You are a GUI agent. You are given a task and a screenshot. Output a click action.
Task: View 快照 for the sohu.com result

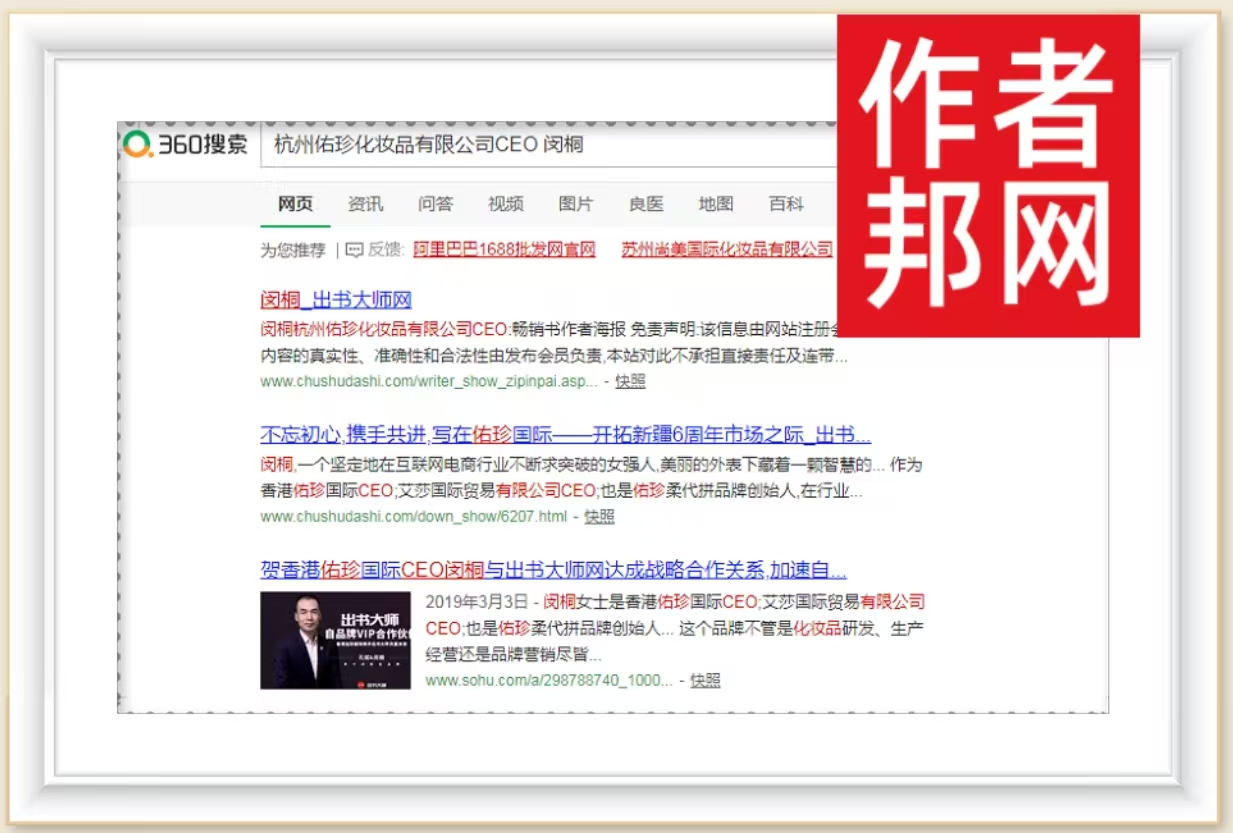[x=705, y=680]
